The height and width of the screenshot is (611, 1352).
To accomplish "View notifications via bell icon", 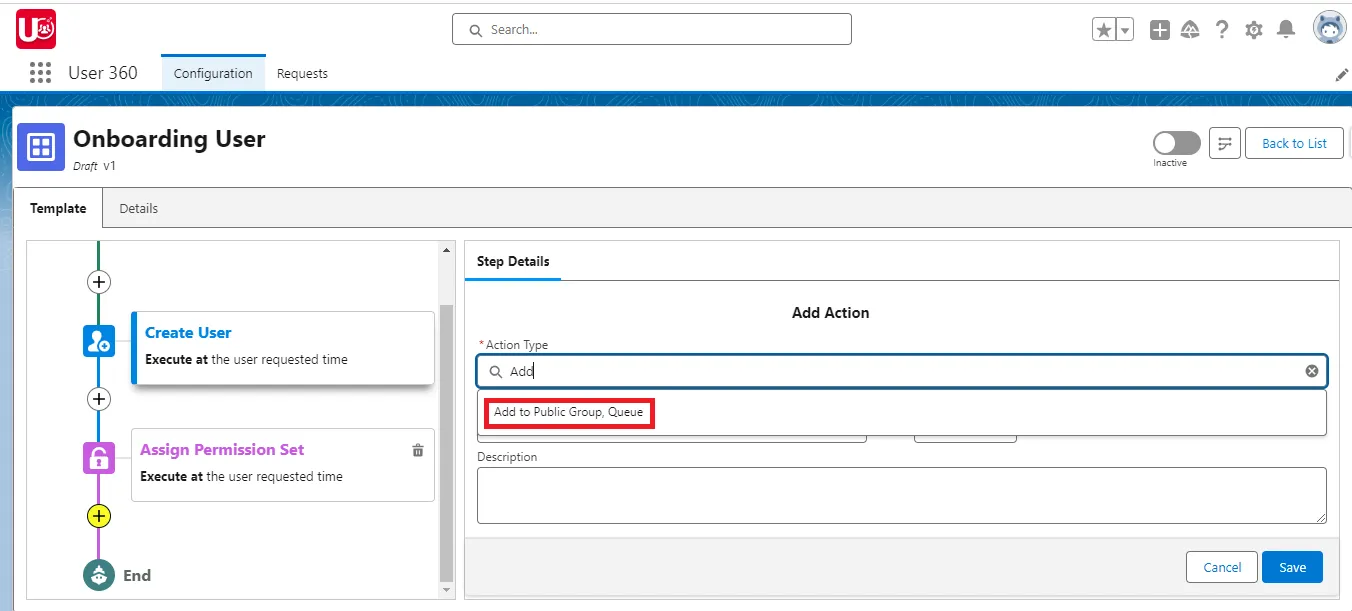I will pos(1286,29).
